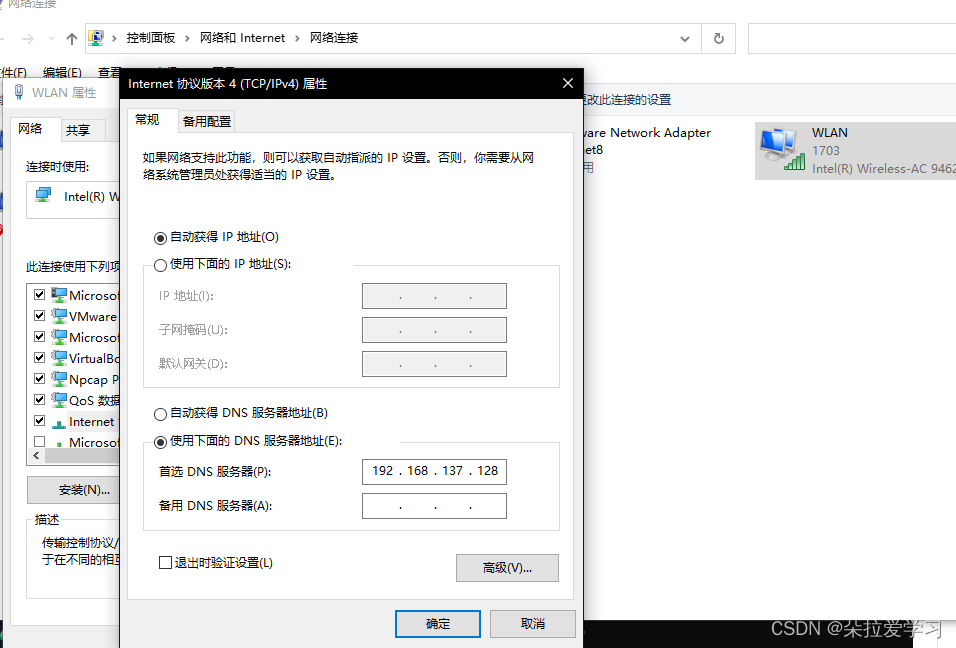The height and width of the screenshot is (648, 956).
Task: Select the 使用下面的 IP 地址 radio button
Action: (159, 264)
